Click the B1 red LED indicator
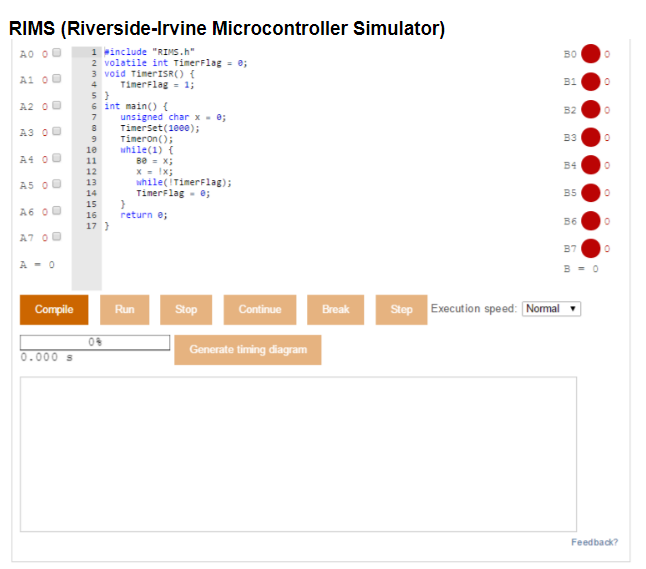This screenshot has width=646, height=569. click(591, 82)
